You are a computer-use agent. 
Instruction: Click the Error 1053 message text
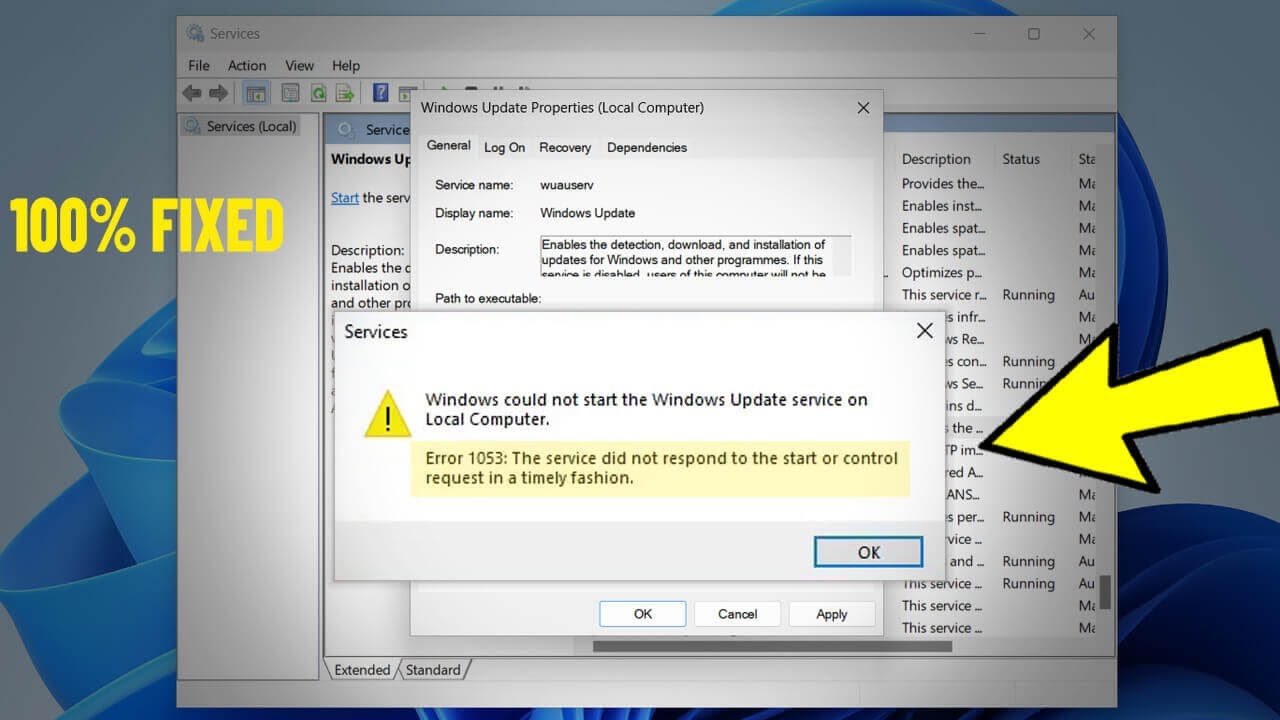(662, 468)
